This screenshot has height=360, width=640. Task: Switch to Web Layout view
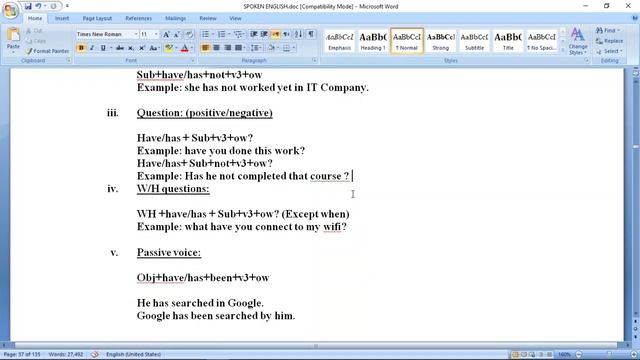(x=532, y=354)
